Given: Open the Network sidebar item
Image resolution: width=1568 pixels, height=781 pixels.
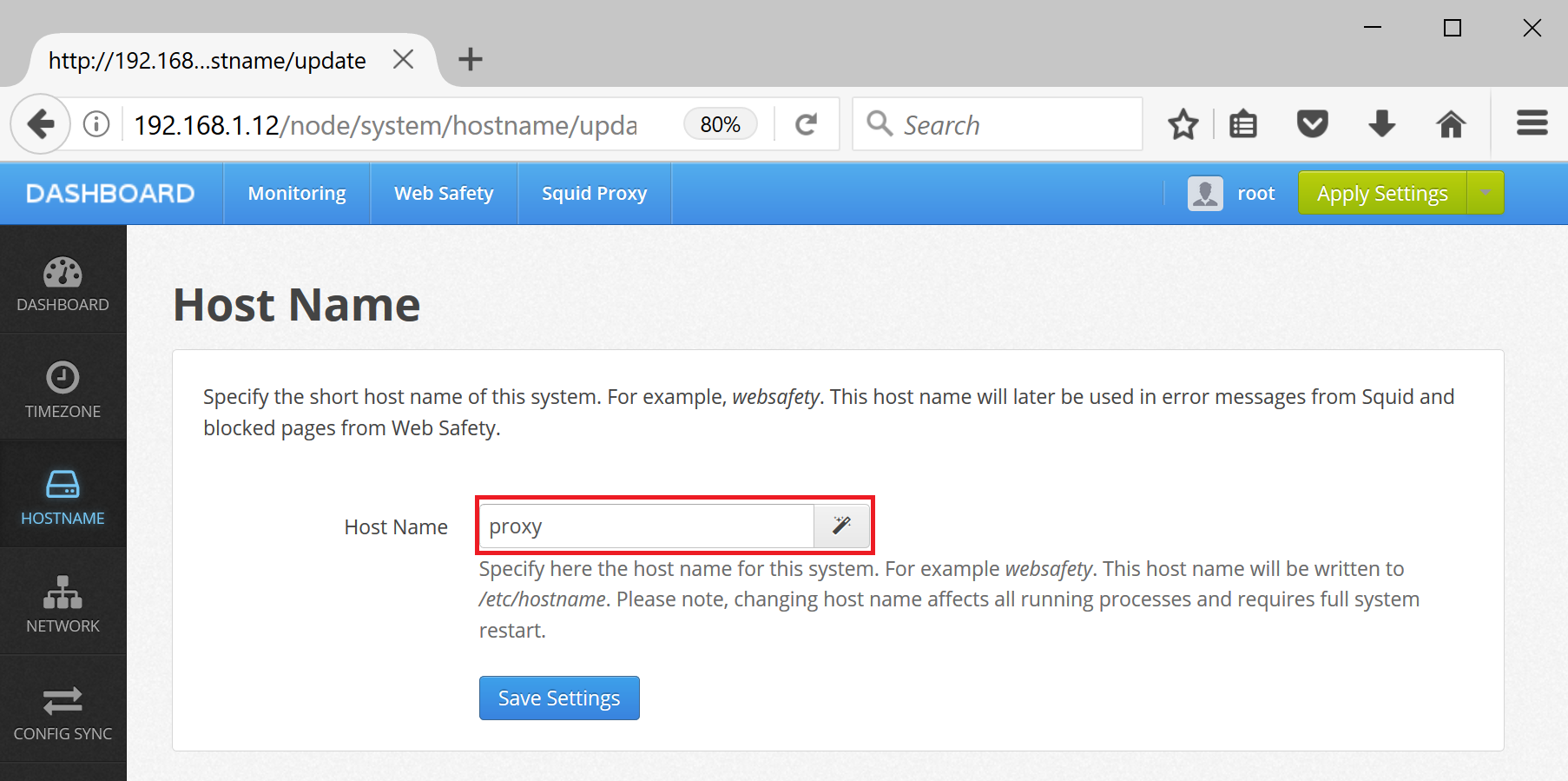Looking at the screenshot, I should (x=63, y=602).
